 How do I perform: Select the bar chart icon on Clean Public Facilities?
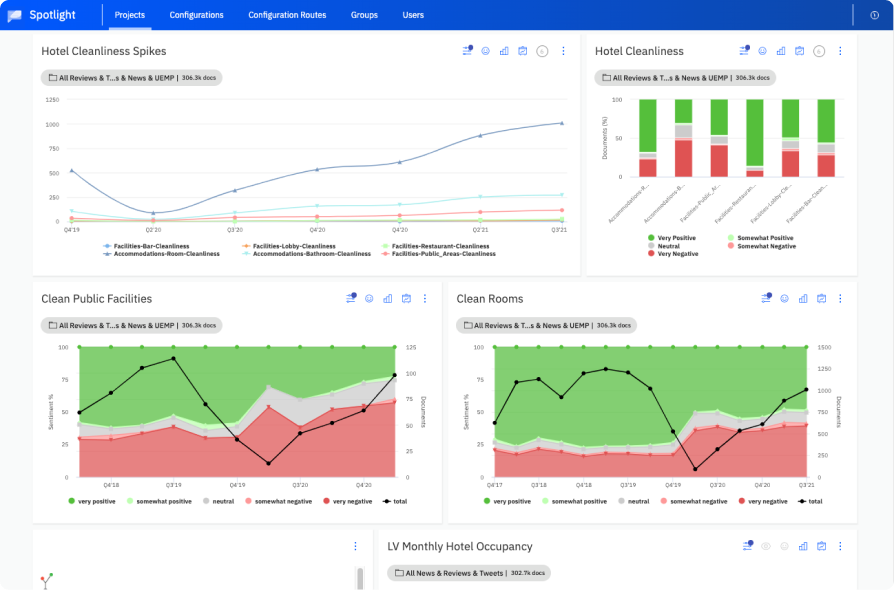(388, 298)
